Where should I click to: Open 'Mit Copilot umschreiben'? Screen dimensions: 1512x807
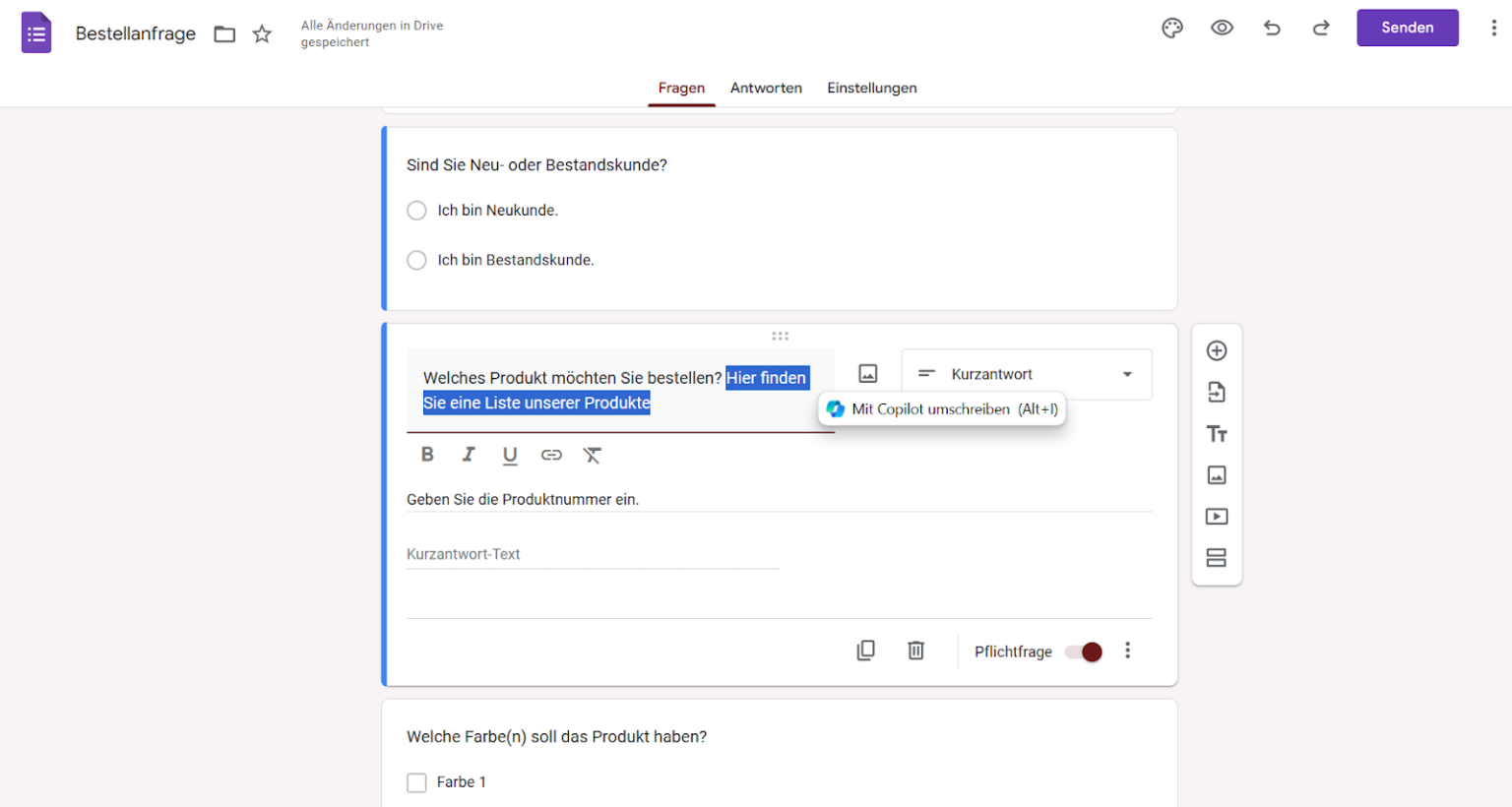click(x=941, y=408)
